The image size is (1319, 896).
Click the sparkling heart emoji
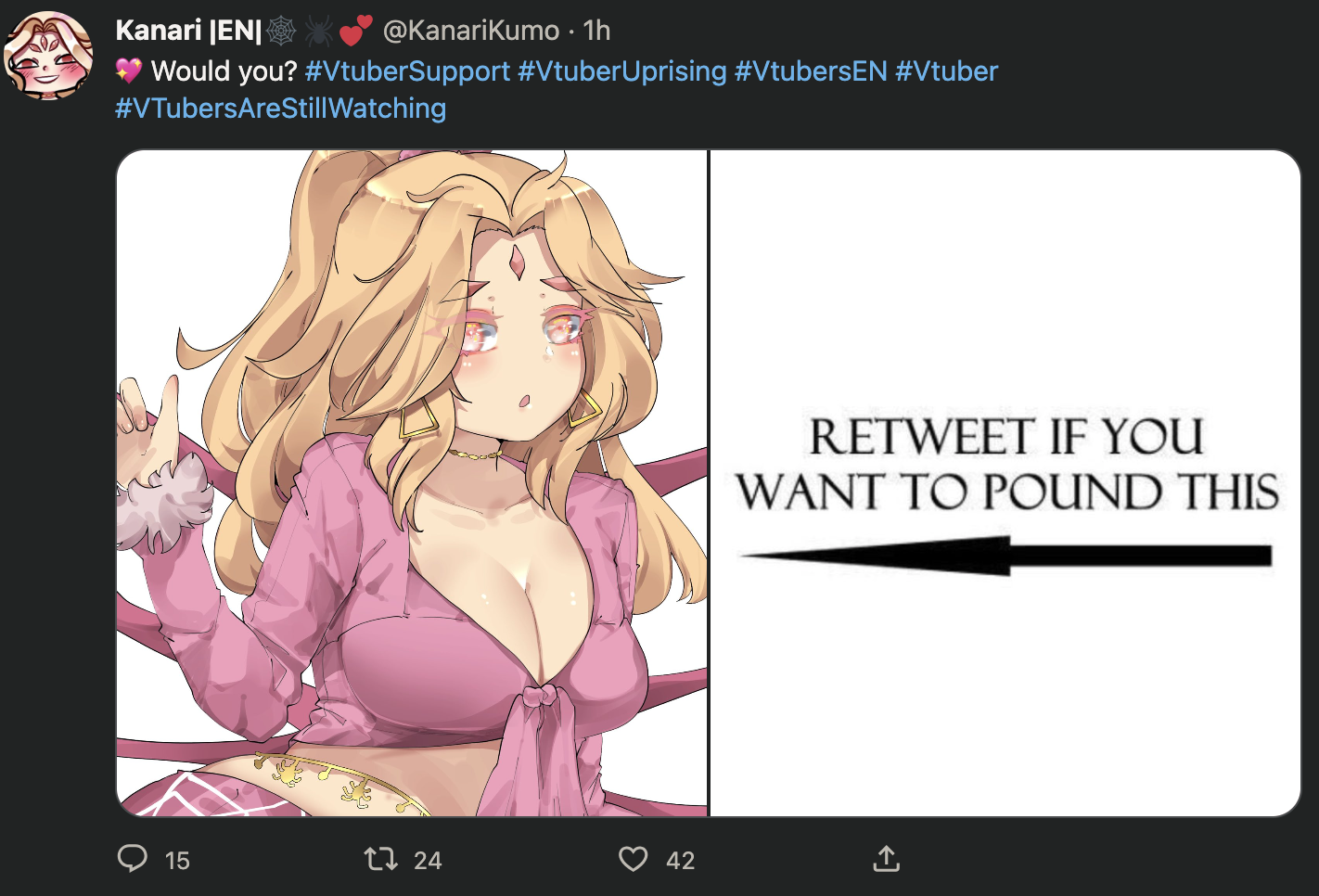coord(129,70)
